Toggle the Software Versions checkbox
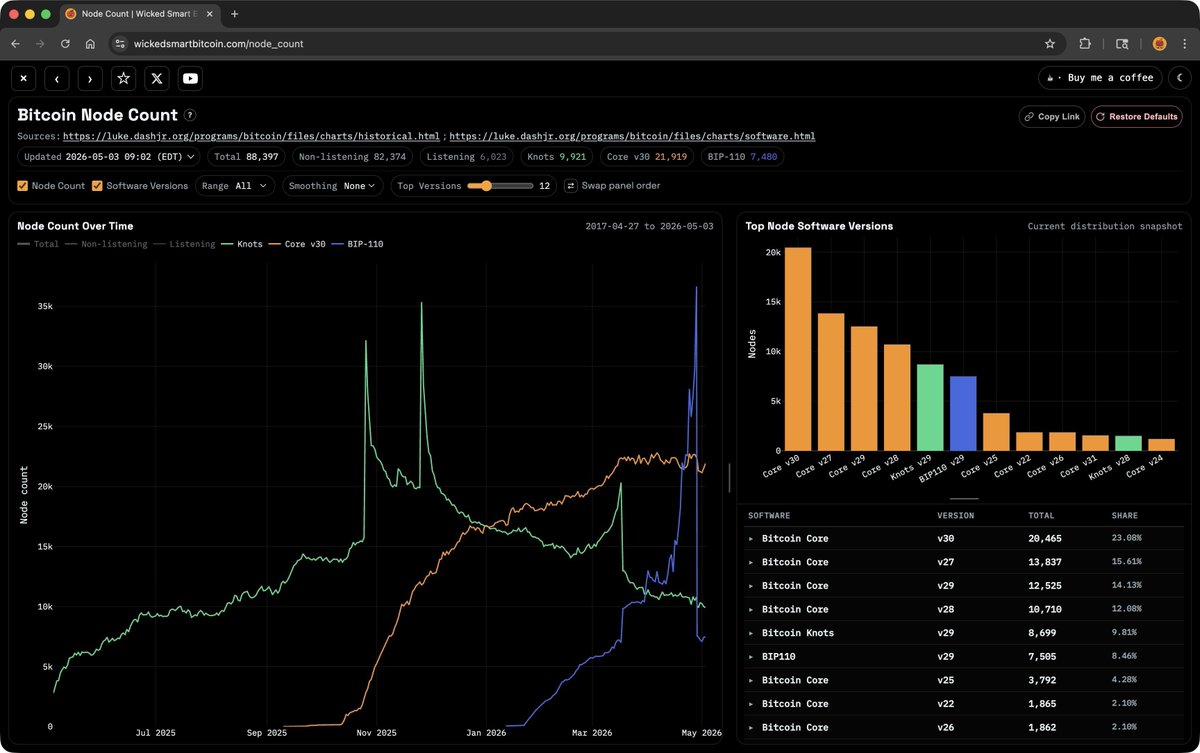The image size is (1200, 753). [97, 186]
